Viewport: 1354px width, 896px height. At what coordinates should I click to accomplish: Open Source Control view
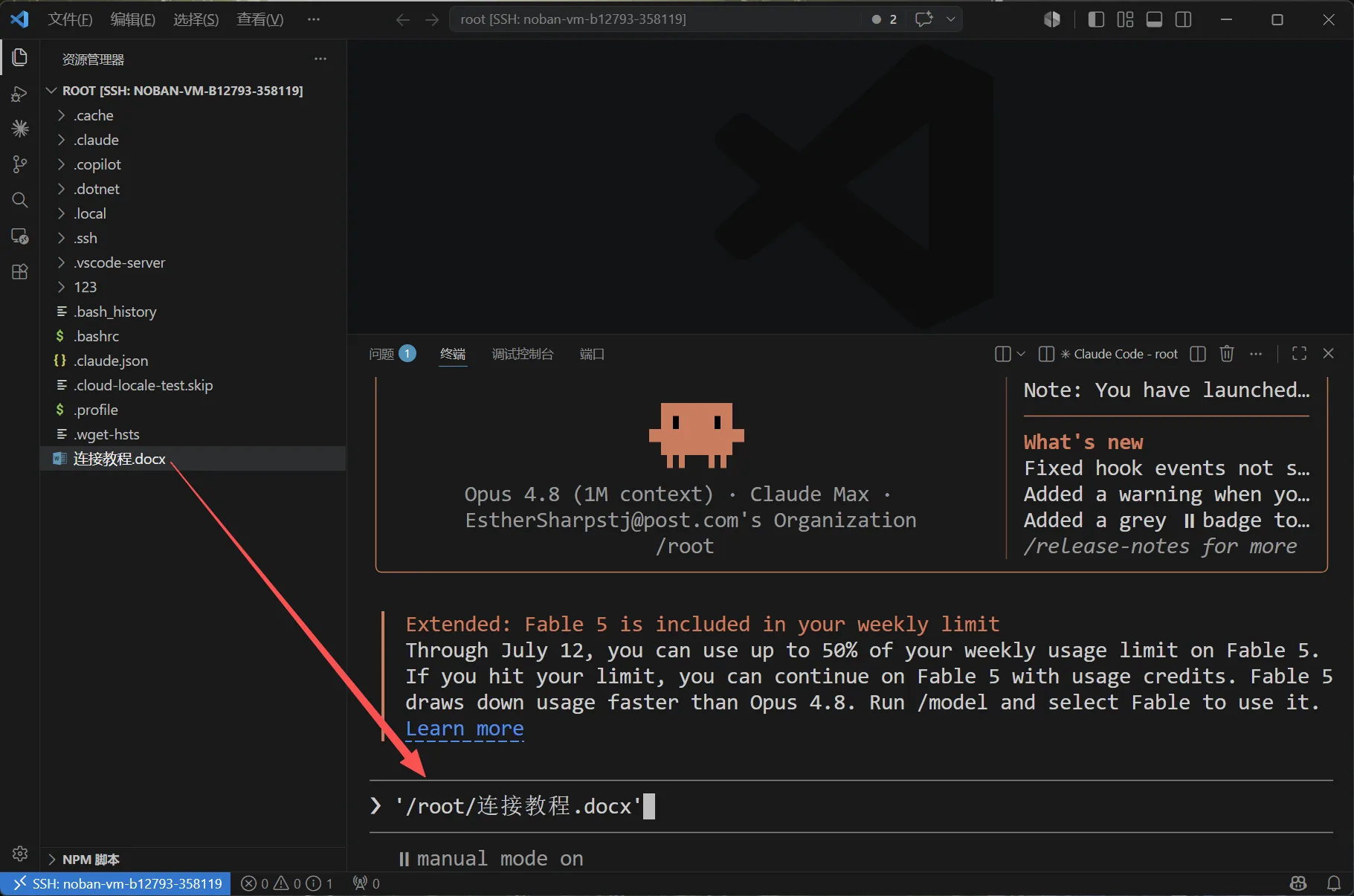point(20,164)
